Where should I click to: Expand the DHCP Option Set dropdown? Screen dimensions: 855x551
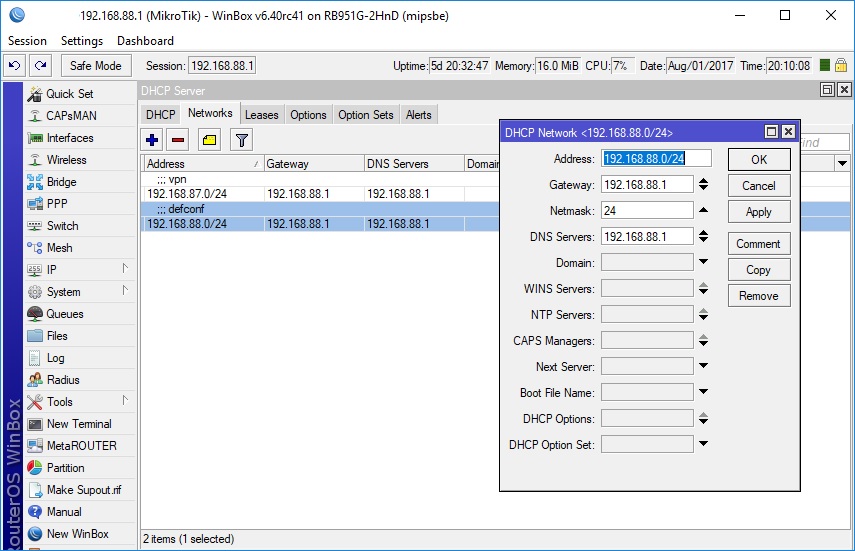(703, 444)
